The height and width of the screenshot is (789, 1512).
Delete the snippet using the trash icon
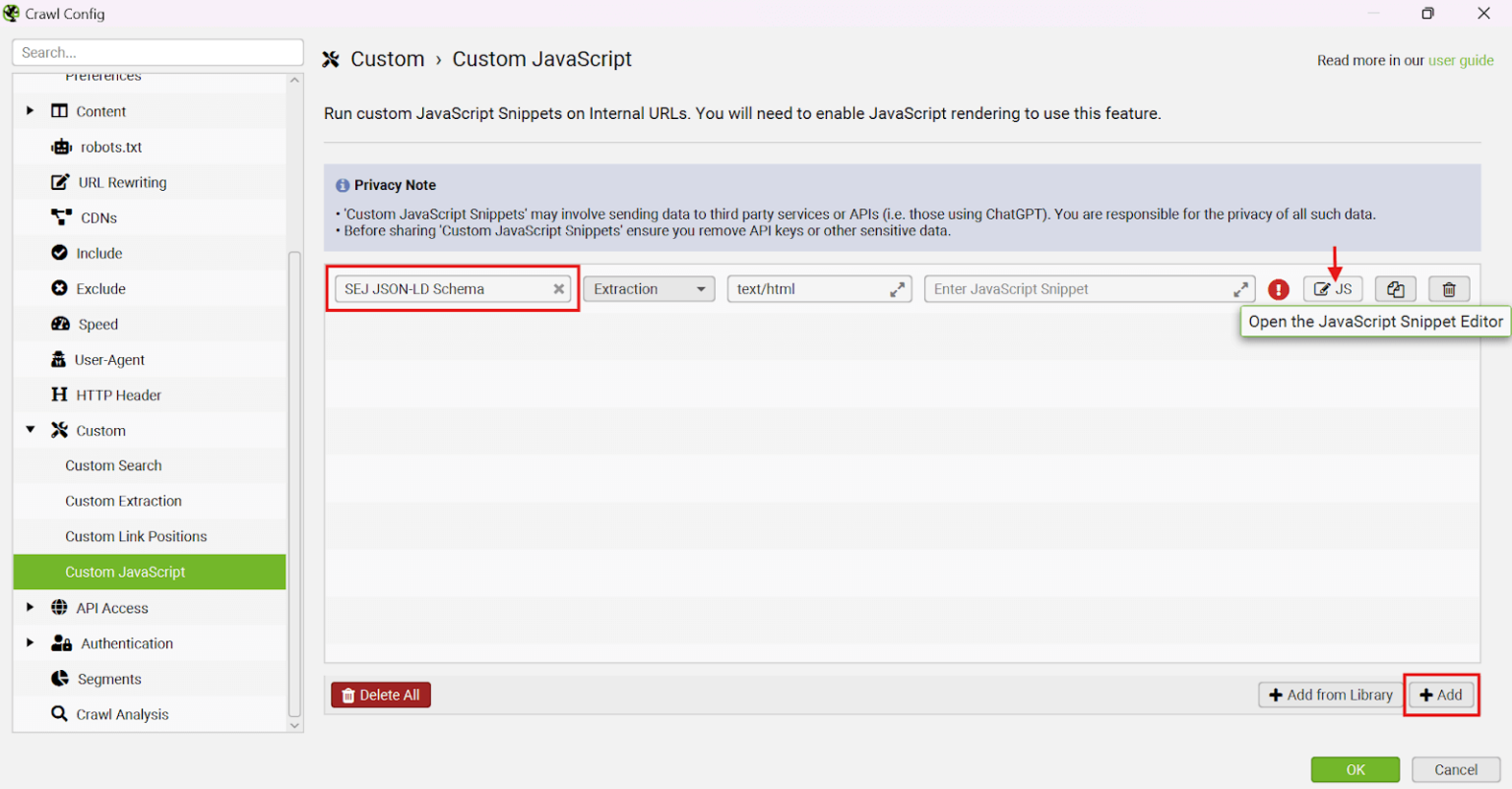[1449, 288]
